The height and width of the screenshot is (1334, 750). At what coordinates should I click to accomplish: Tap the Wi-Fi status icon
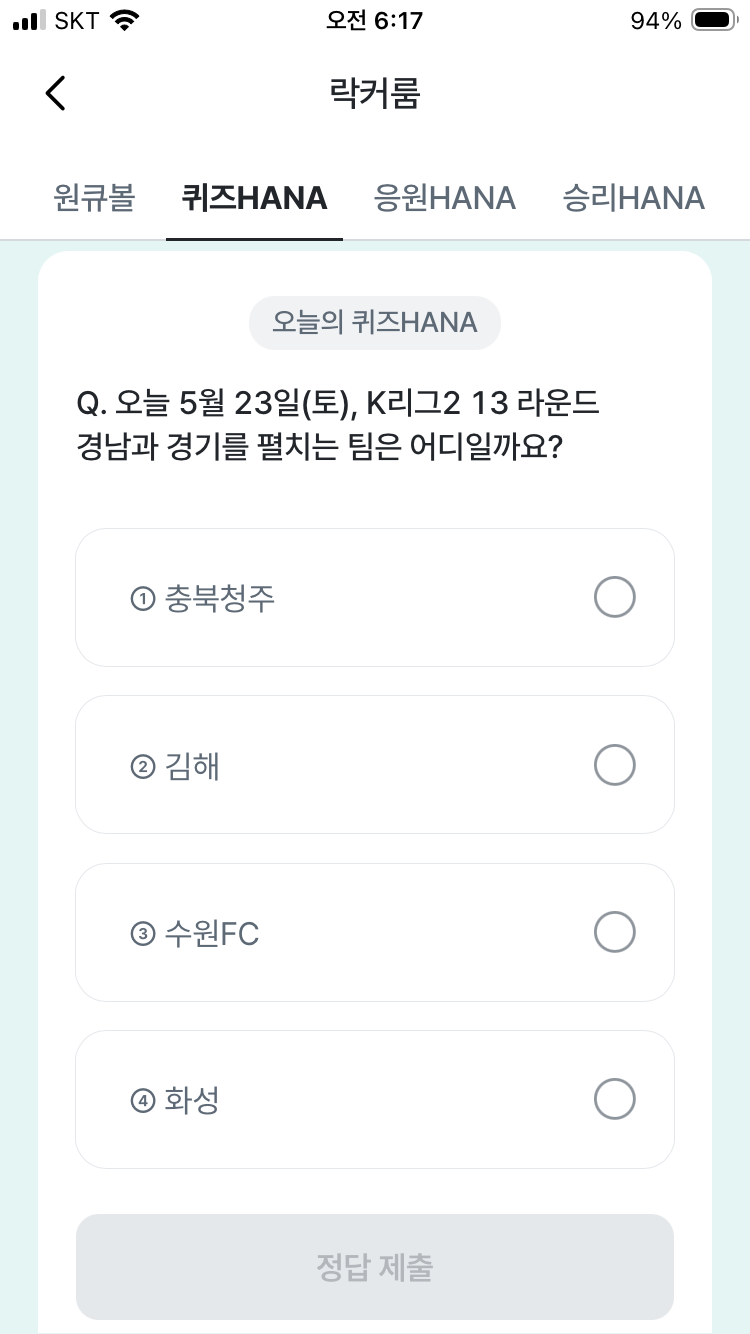click(124, 20)
